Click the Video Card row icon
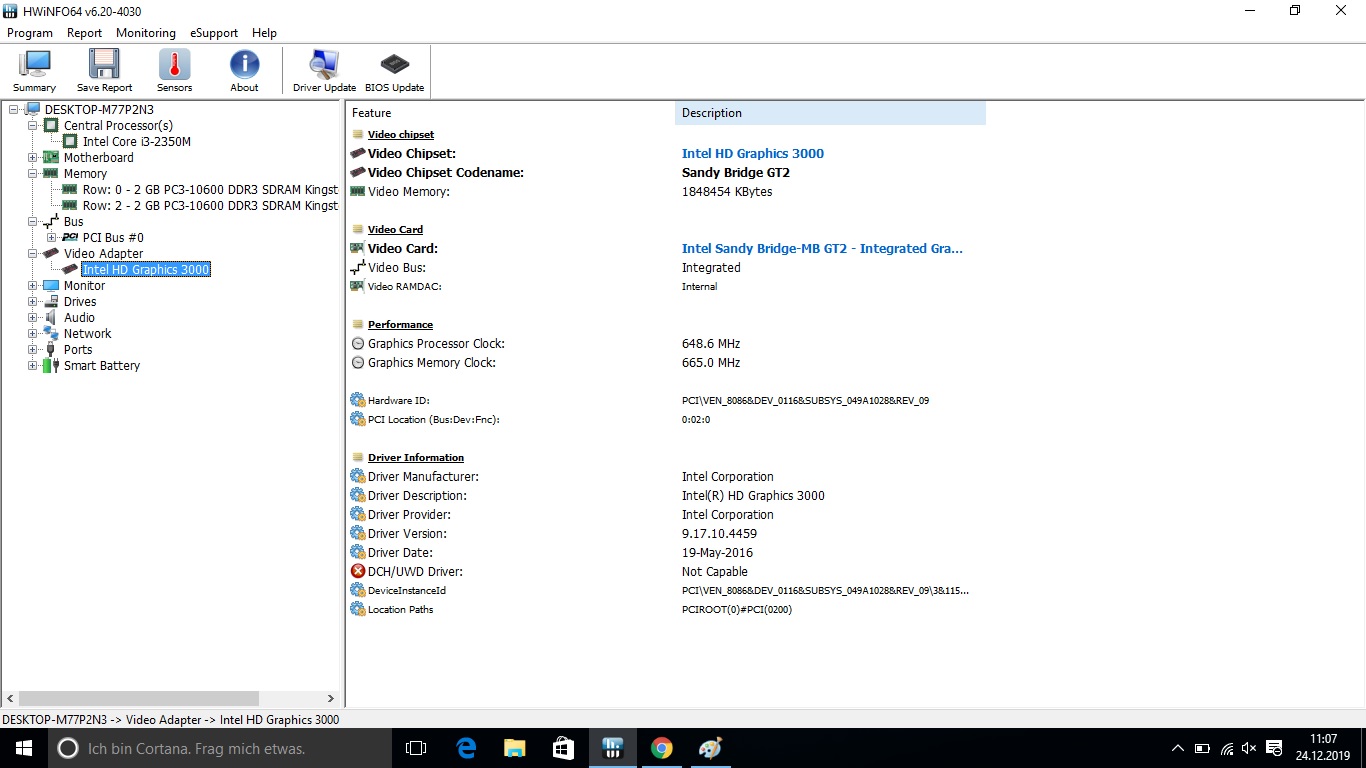This screenshot has width=1366, height=768. pos(358,249)
